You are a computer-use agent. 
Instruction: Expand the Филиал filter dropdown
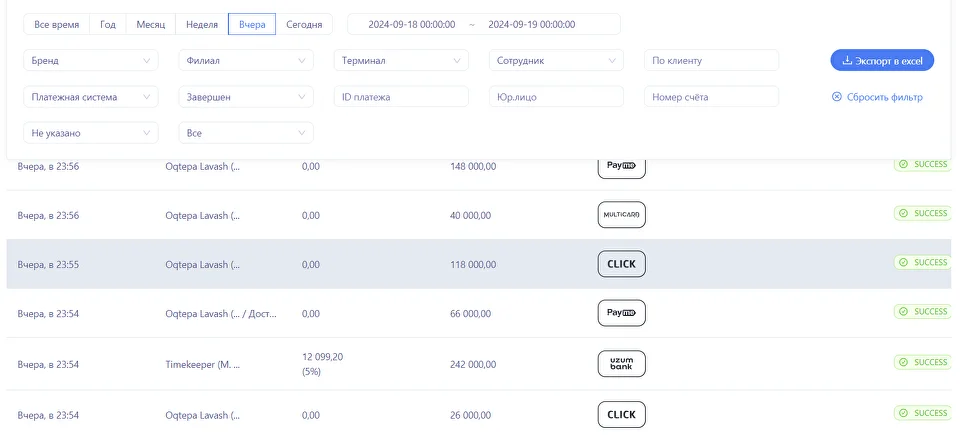tap(245, 61)
